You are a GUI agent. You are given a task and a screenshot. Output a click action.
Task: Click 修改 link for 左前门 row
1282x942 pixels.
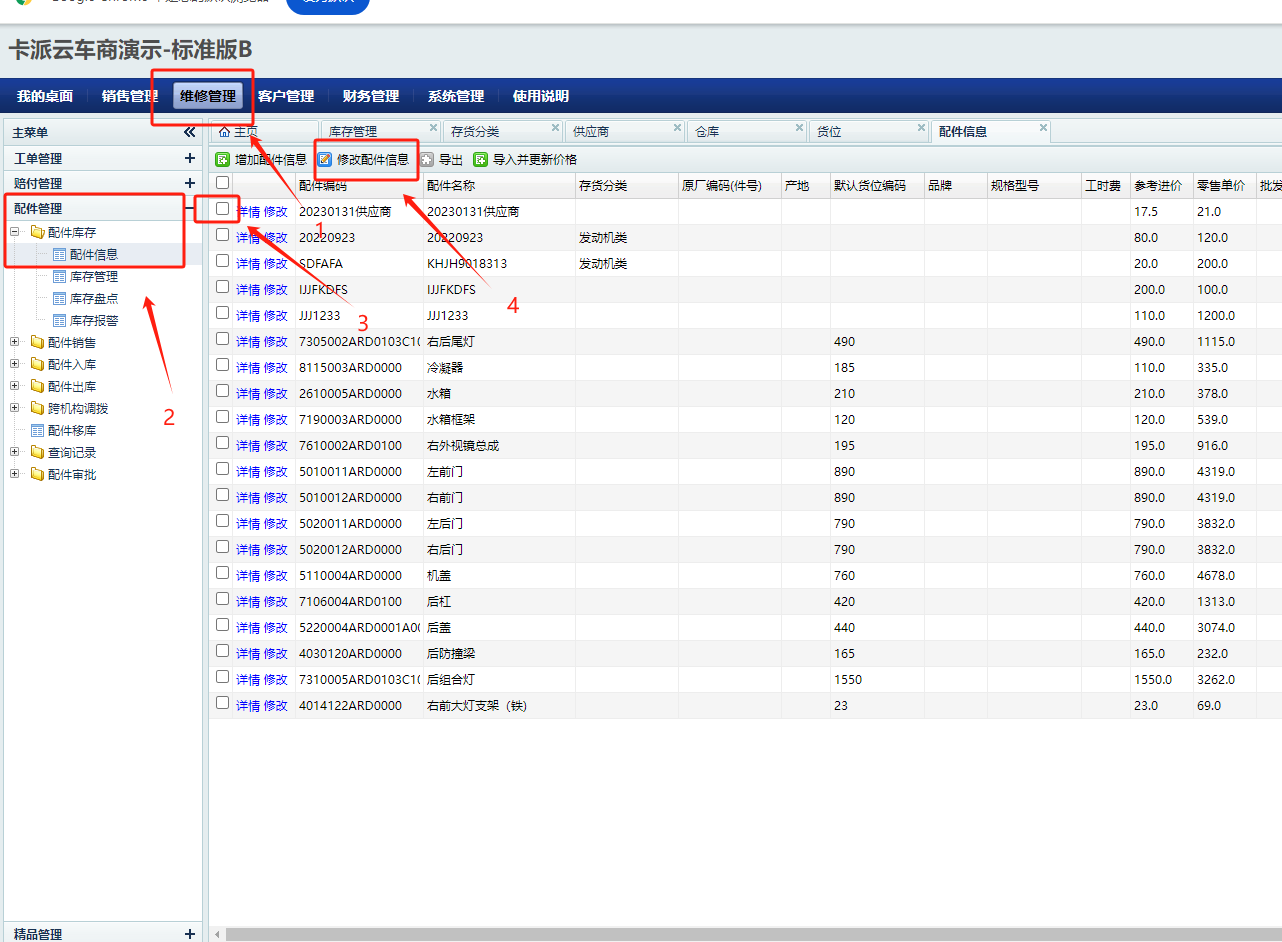[x=275, y=472]
